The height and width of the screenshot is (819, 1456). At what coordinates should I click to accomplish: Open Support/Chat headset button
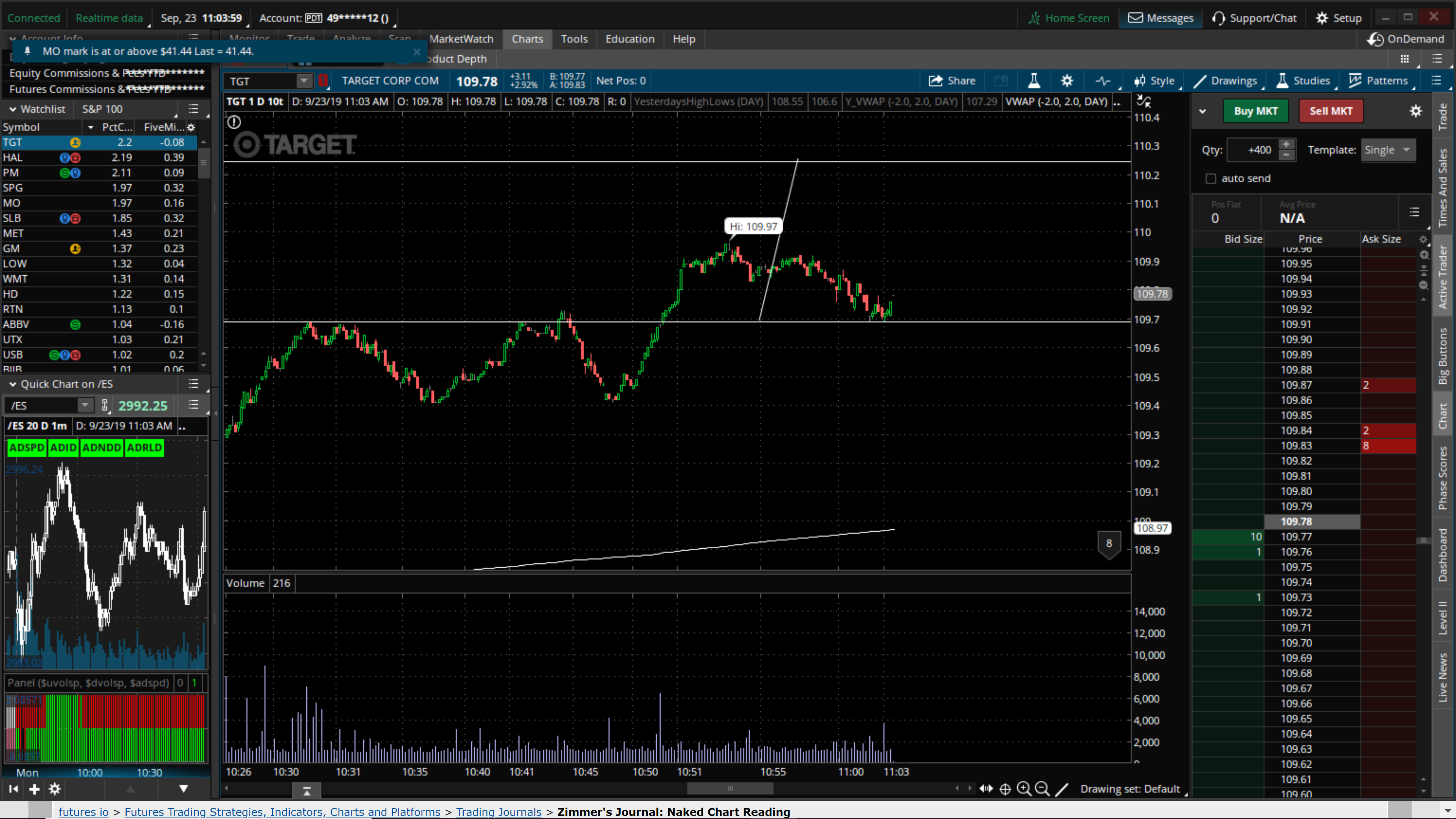click(1254, 18)
